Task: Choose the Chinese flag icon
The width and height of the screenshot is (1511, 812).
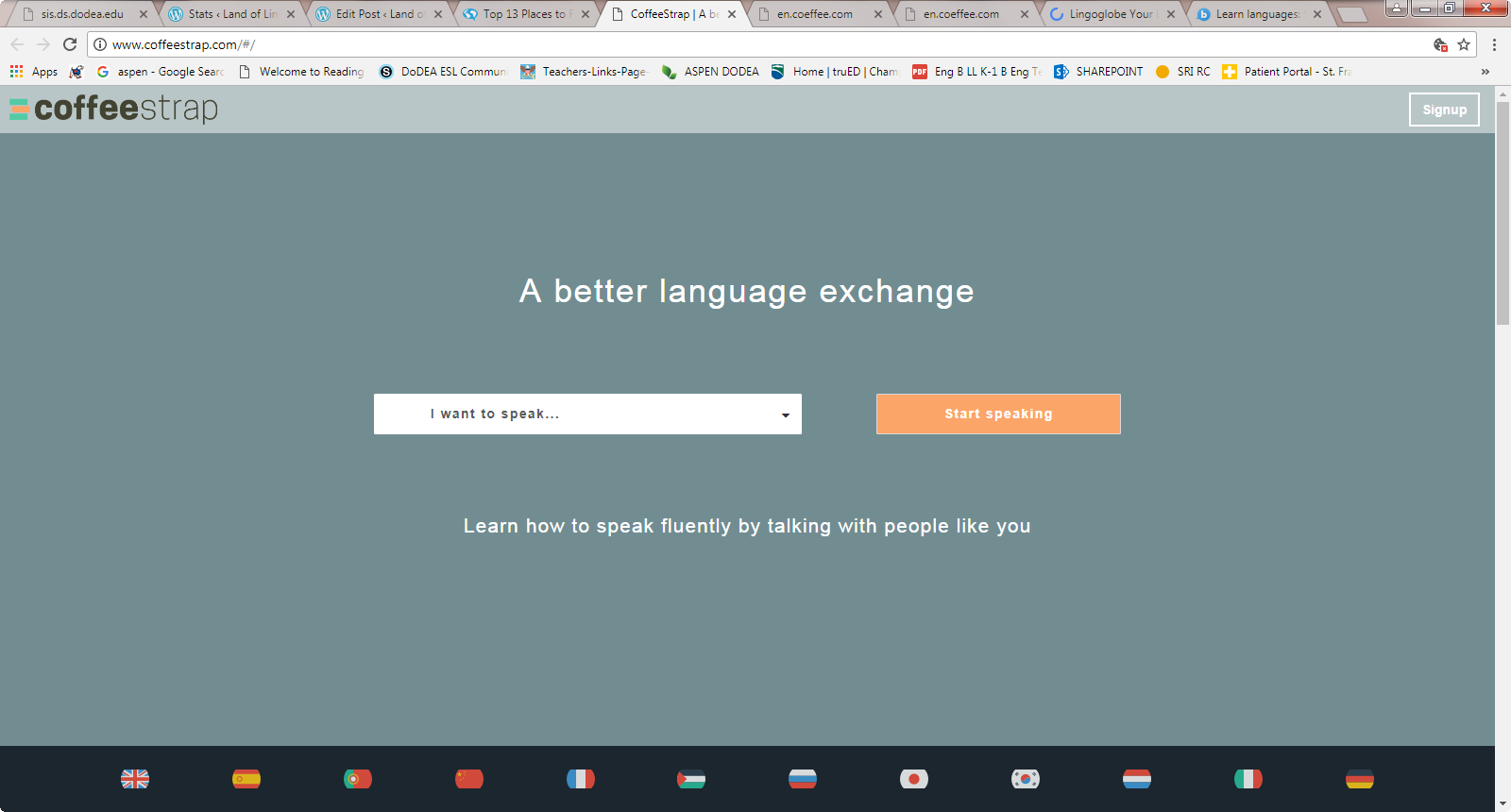Action: tap(469, 779)
